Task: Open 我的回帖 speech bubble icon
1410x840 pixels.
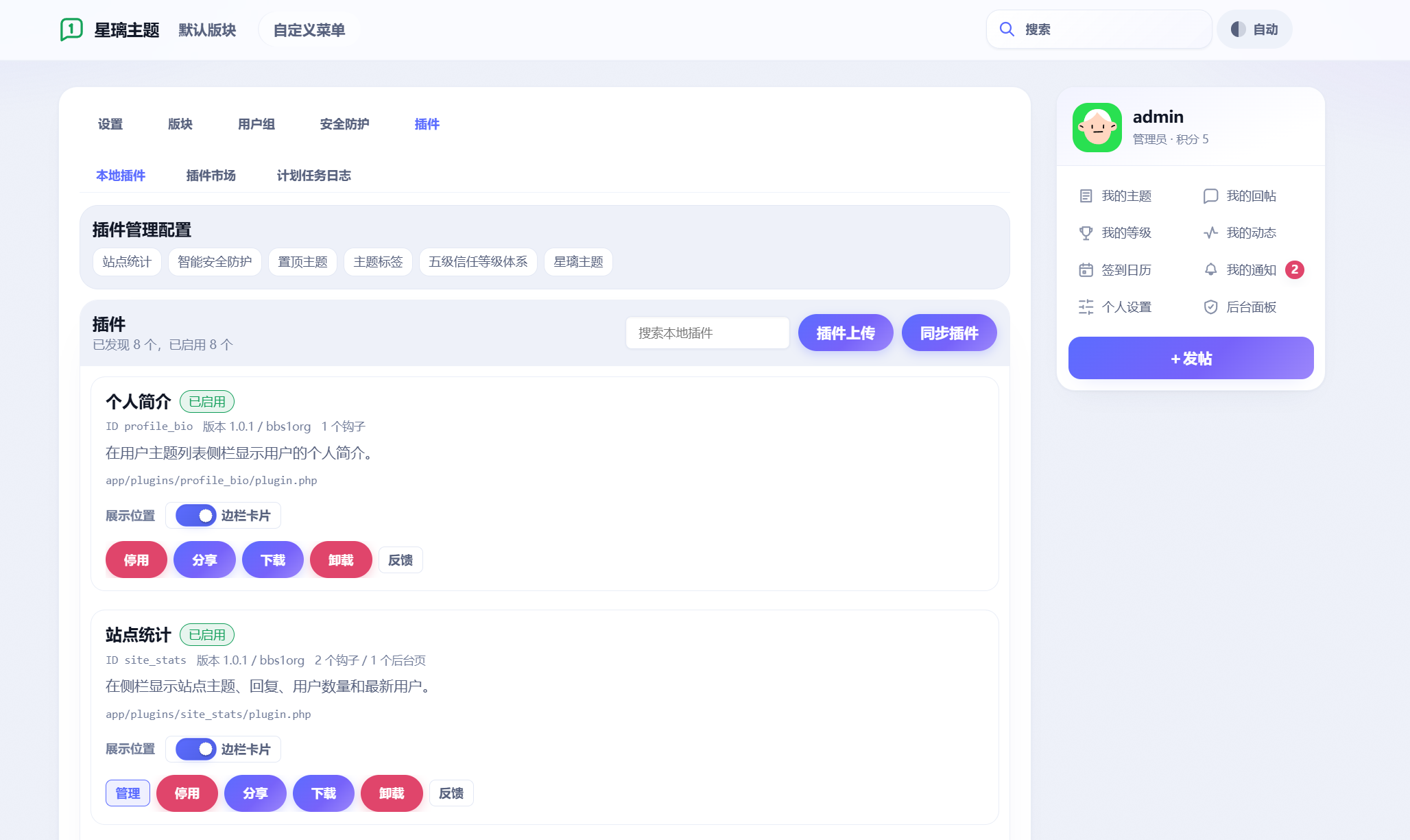Action: pos(1210,196)
